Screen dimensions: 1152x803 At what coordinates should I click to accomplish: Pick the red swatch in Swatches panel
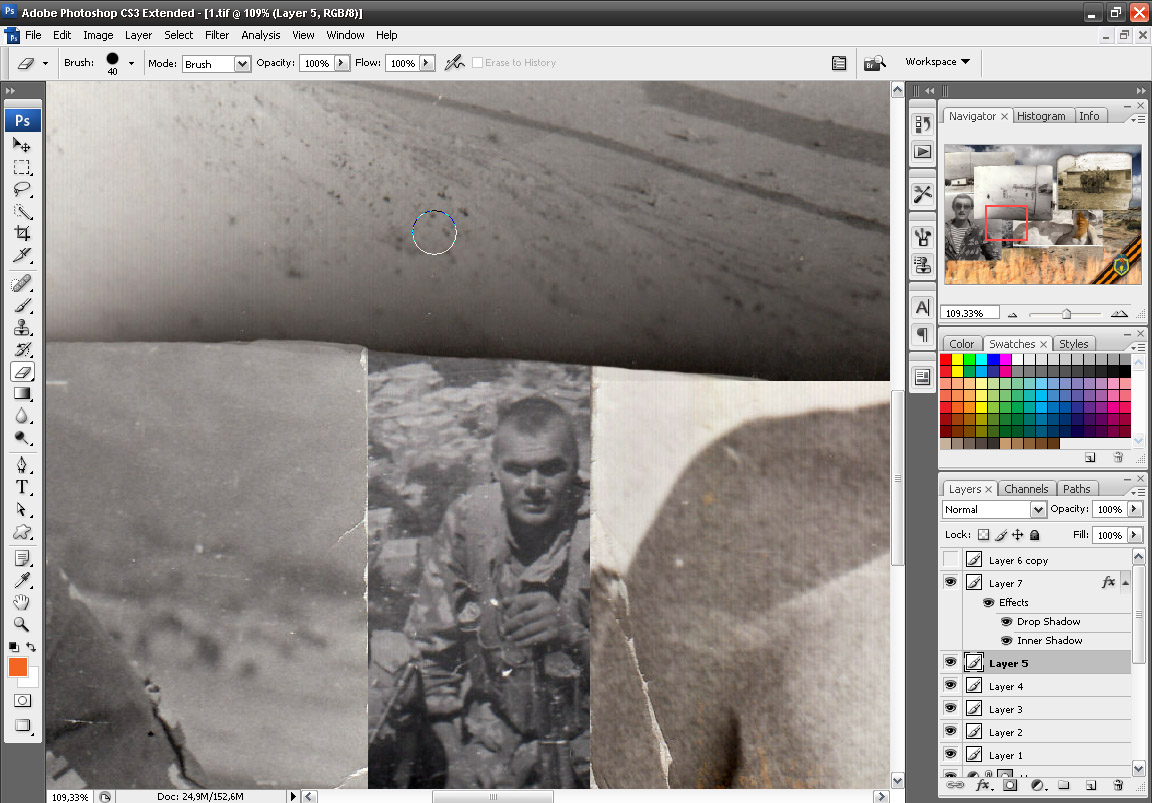tap(946, 360)
